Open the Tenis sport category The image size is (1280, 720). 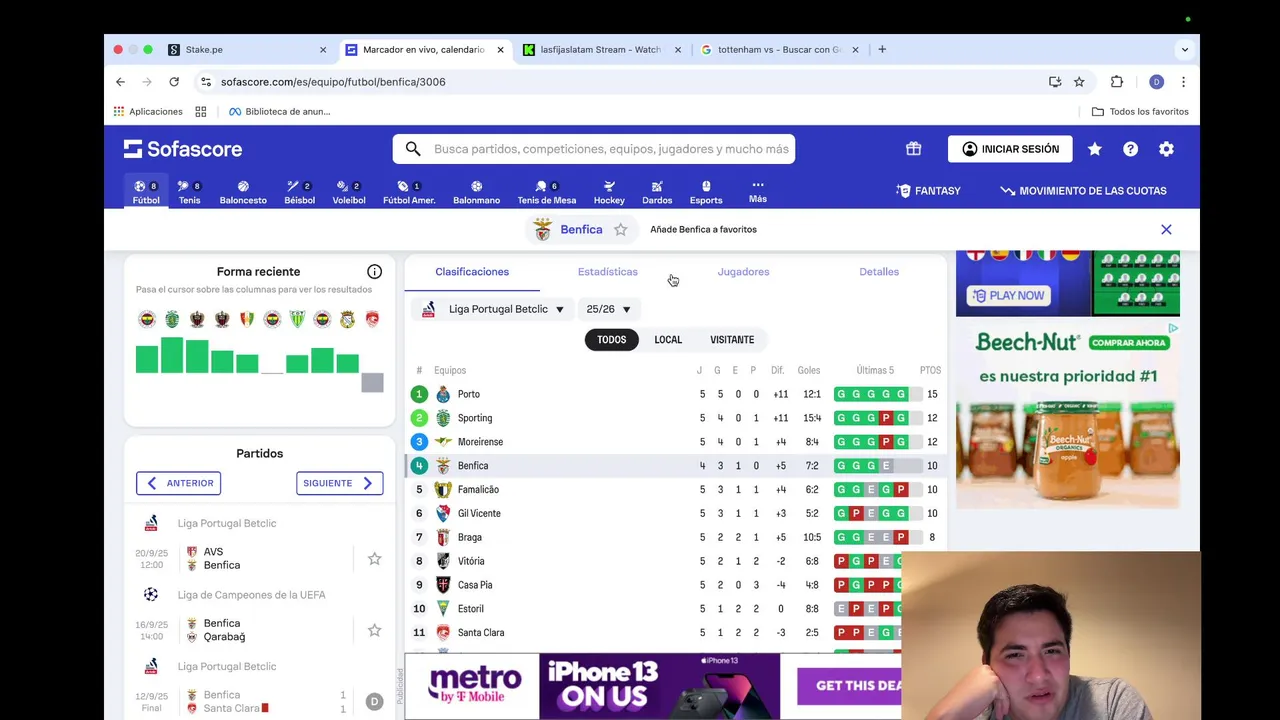pos(189,192)
